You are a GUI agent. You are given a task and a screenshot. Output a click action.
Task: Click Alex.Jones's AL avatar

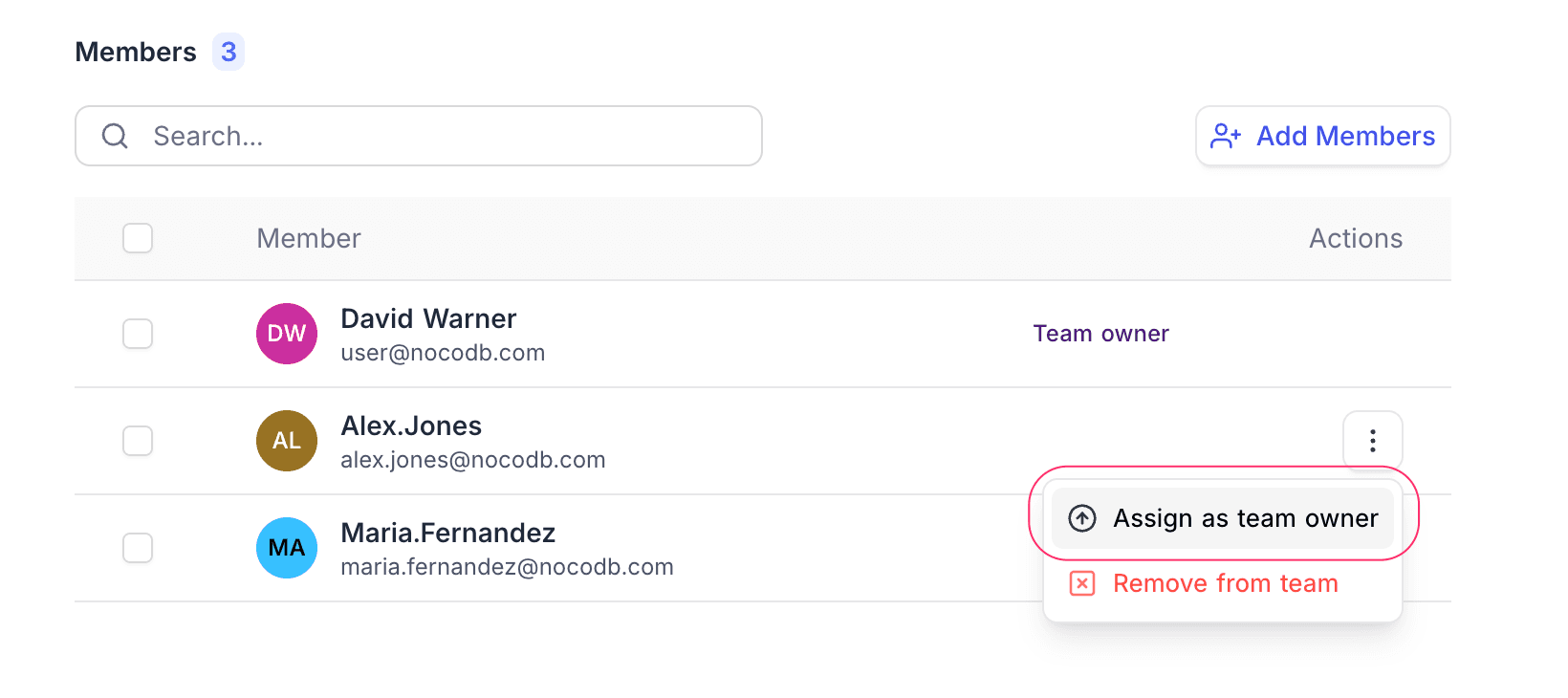[x=286, y=441]
